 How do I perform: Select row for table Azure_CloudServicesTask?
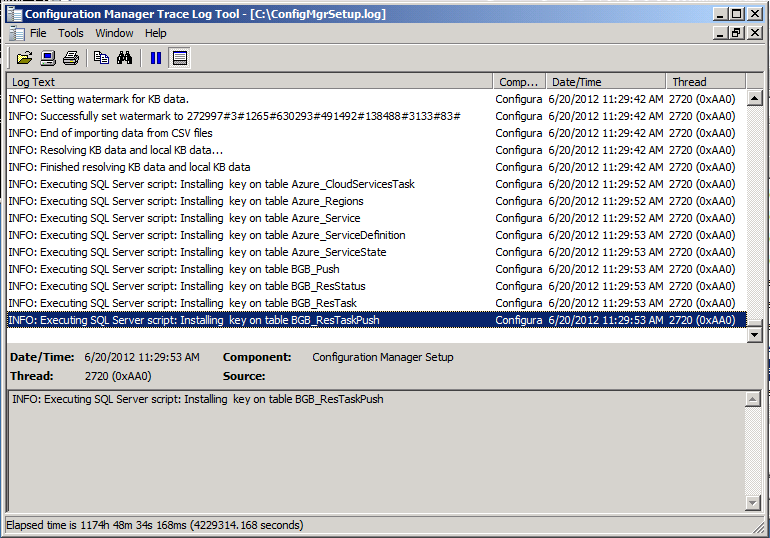(377, 184)
